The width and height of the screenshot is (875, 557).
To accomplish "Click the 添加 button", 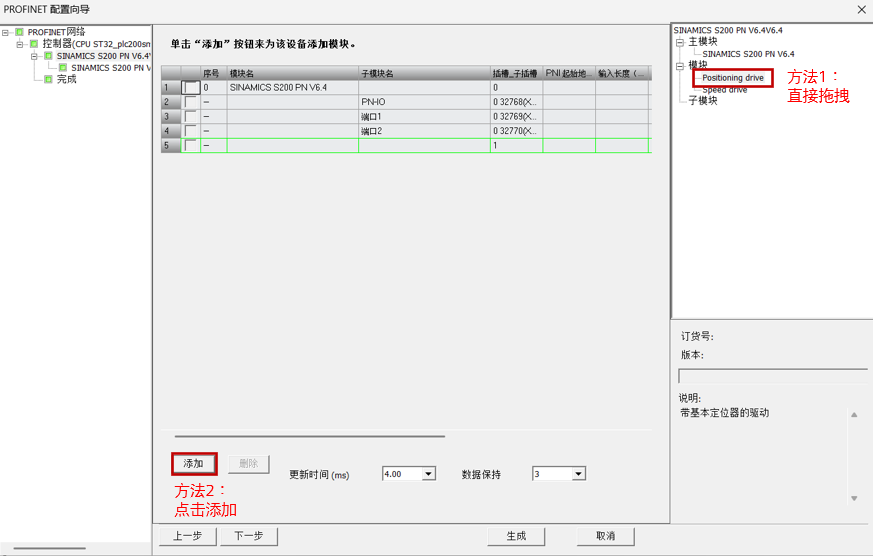I will click(x=194, y=464).
